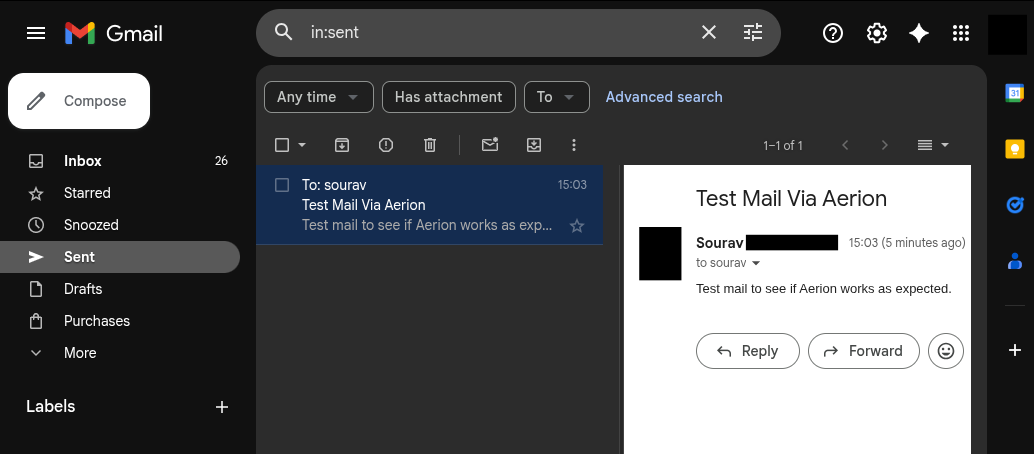Expand the More item in sidebar

[80, 353]
